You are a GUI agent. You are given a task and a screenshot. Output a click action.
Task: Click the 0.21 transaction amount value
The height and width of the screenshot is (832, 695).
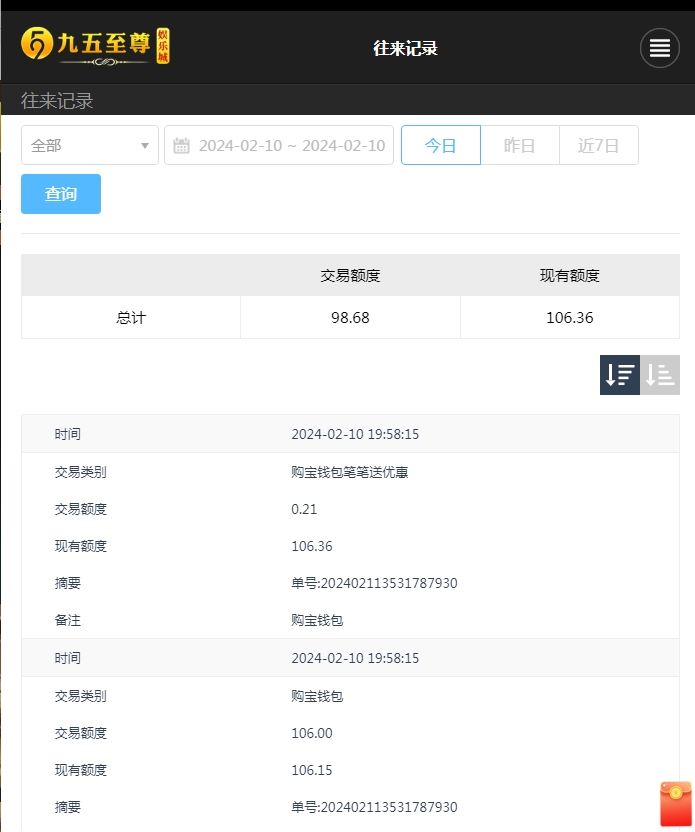point(304,509)
